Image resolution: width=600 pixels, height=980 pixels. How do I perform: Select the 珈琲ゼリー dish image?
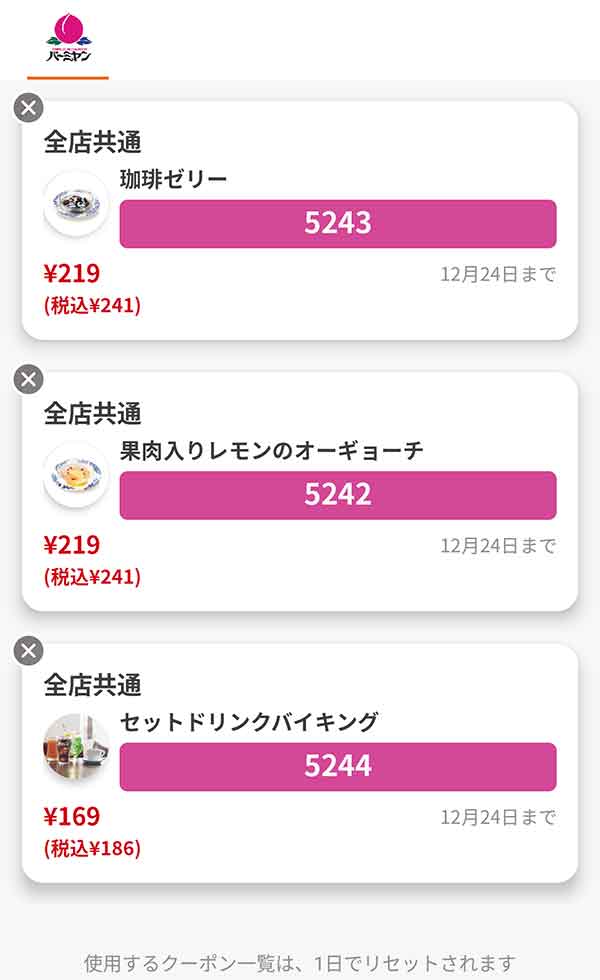point(74,198)
